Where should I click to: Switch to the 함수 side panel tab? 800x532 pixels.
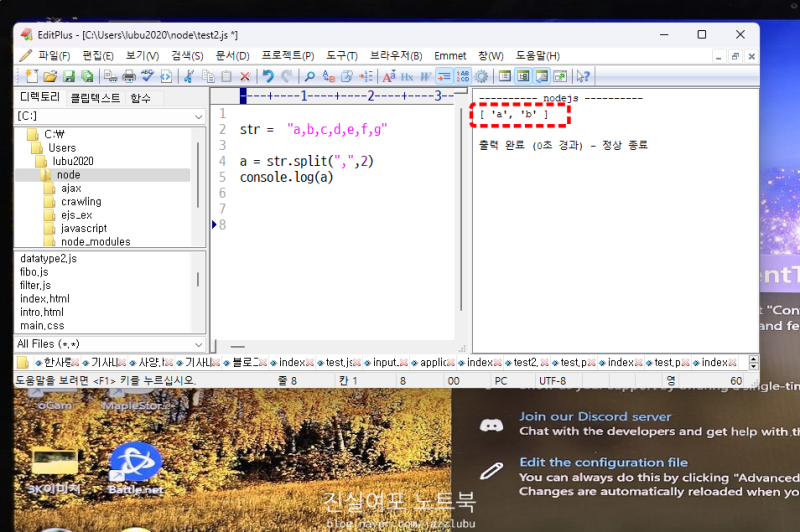(x=140, y=98)
